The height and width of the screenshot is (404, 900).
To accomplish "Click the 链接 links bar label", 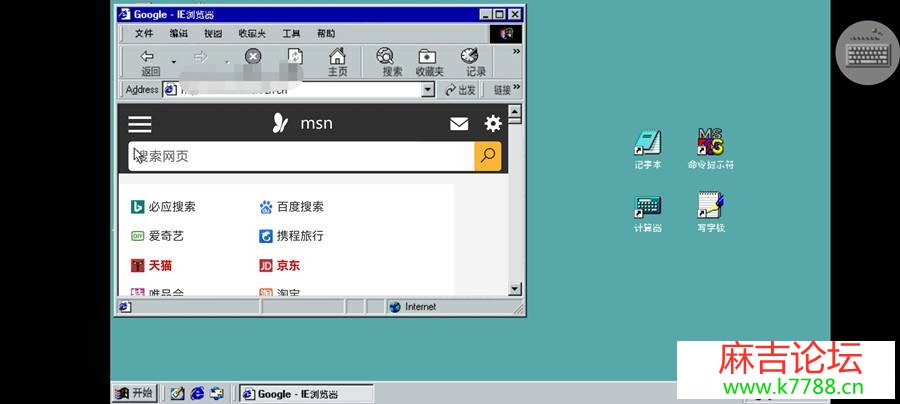I will click(502, 90).
